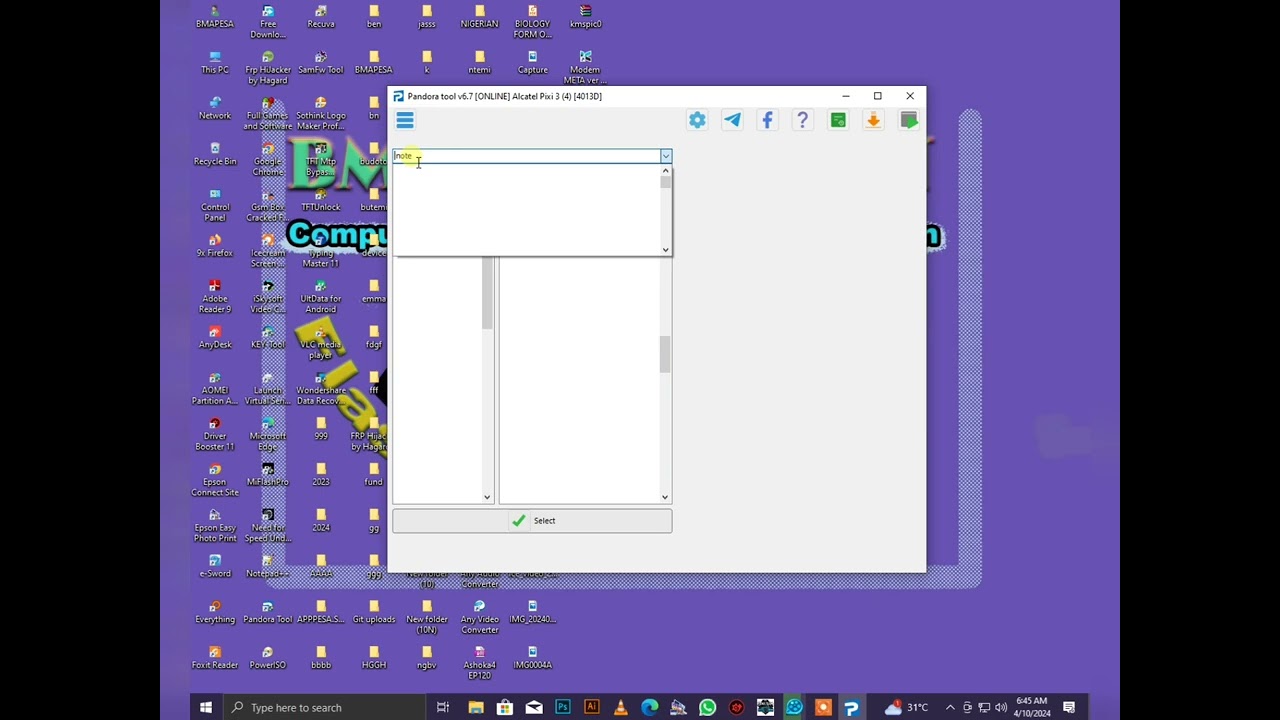This screenshot has height=720, width=1280.
Task: Click the left list scrollbar thumb
Action: tap(487, 294)
